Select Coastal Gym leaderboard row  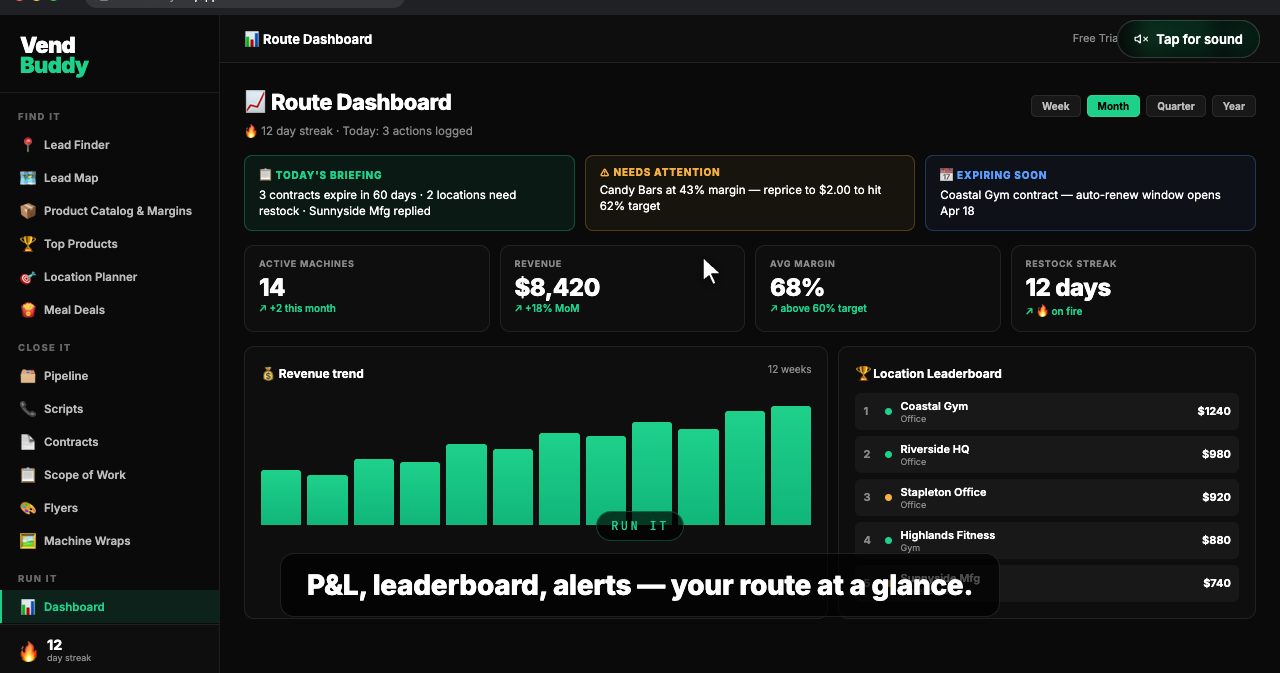(x=1047, y=411)
